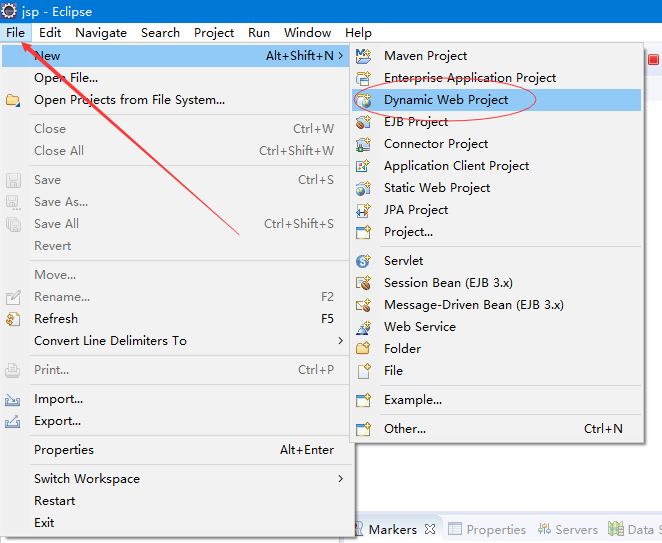Screen dimensions: 662x543
Task: Click Refresh menu entry
Action: (x=176, y=319)
